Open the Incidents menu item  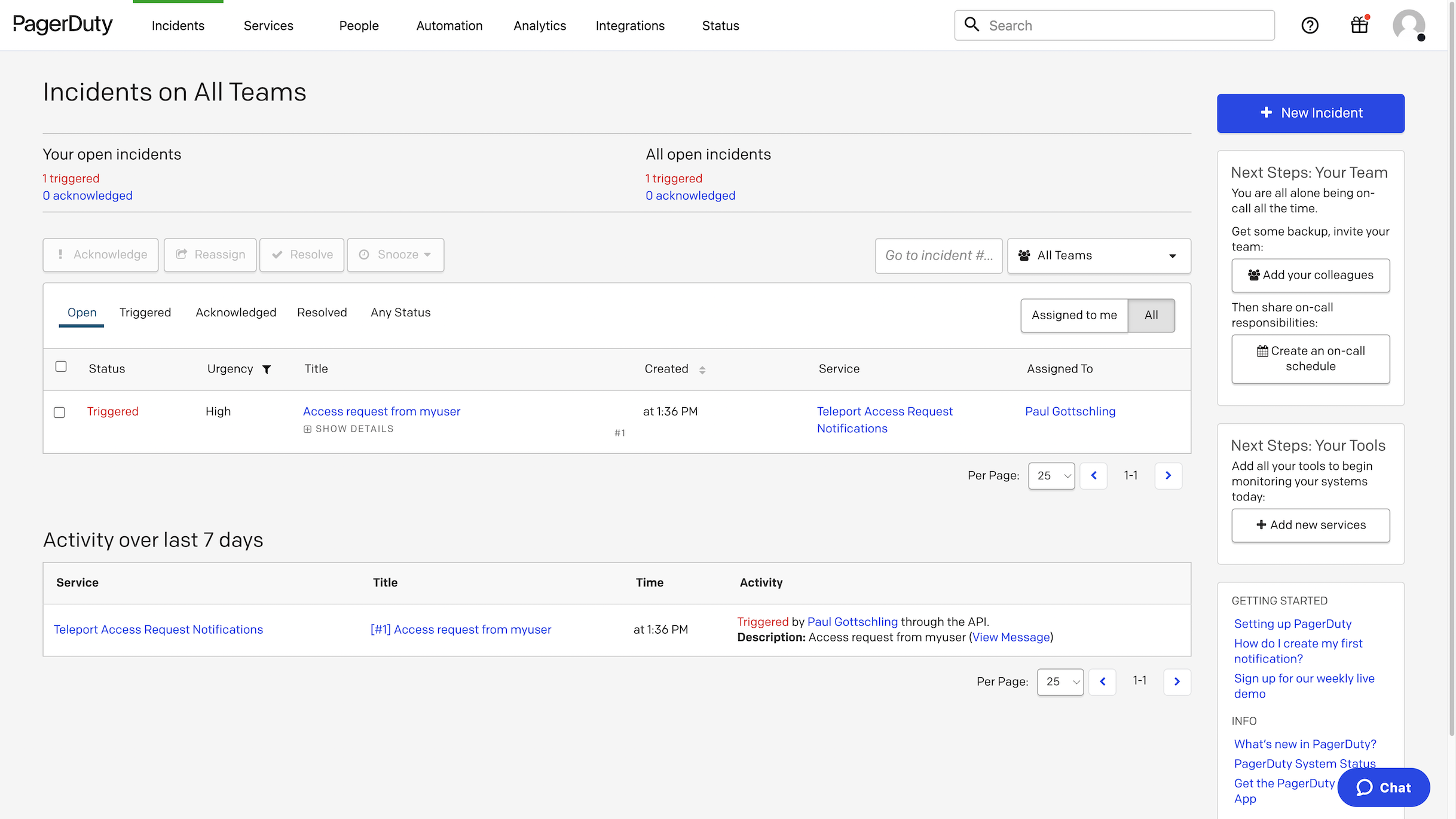point(178,25)
